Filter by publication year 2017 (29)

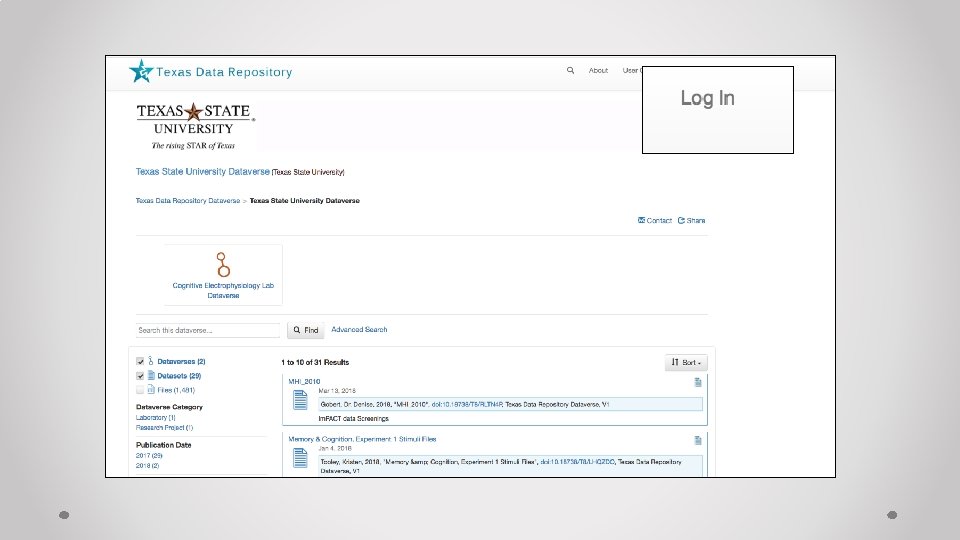coord(149,456)
